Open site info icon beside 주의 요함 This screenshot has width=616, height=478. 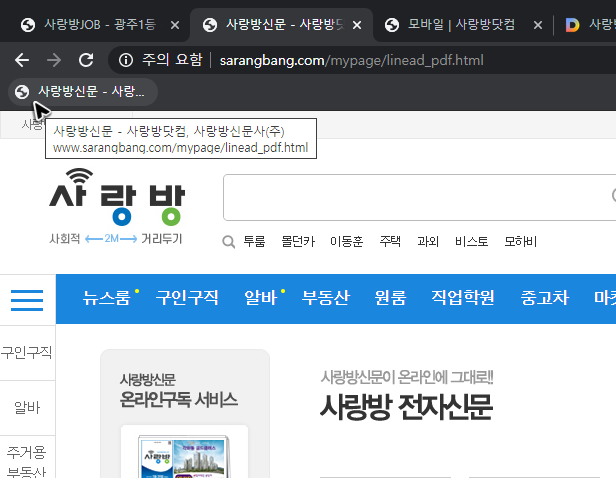pyautogui.click(x=126, y=60)
